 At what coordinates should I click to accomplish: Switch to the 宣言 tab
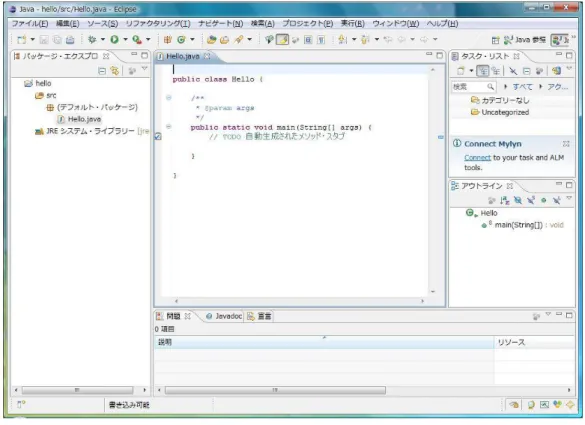tap(260, 317)
